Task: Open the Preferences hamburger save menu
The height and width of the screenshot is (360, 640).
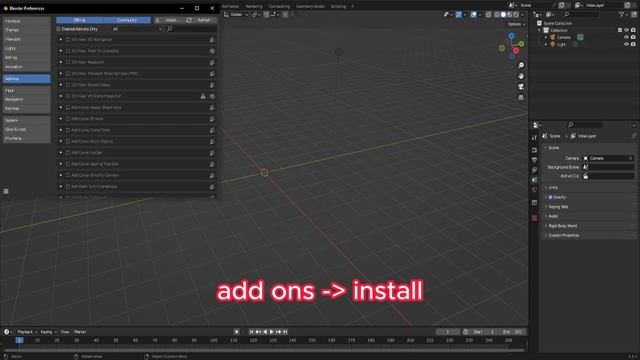Action: 6,191
